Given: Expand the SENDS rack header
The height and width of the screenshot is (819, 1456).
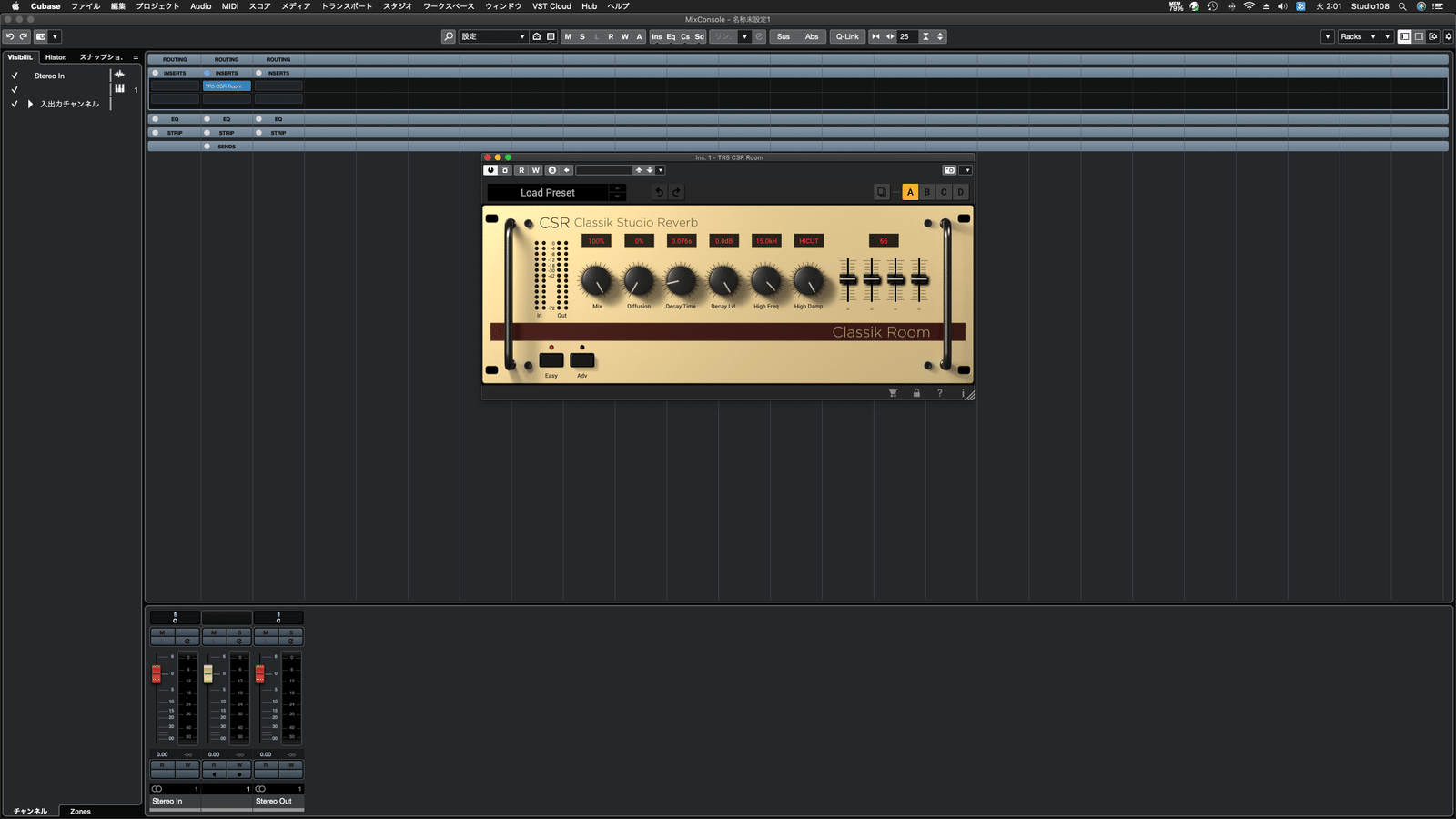Looking at the screenshot, I should [x=227, y=146].
